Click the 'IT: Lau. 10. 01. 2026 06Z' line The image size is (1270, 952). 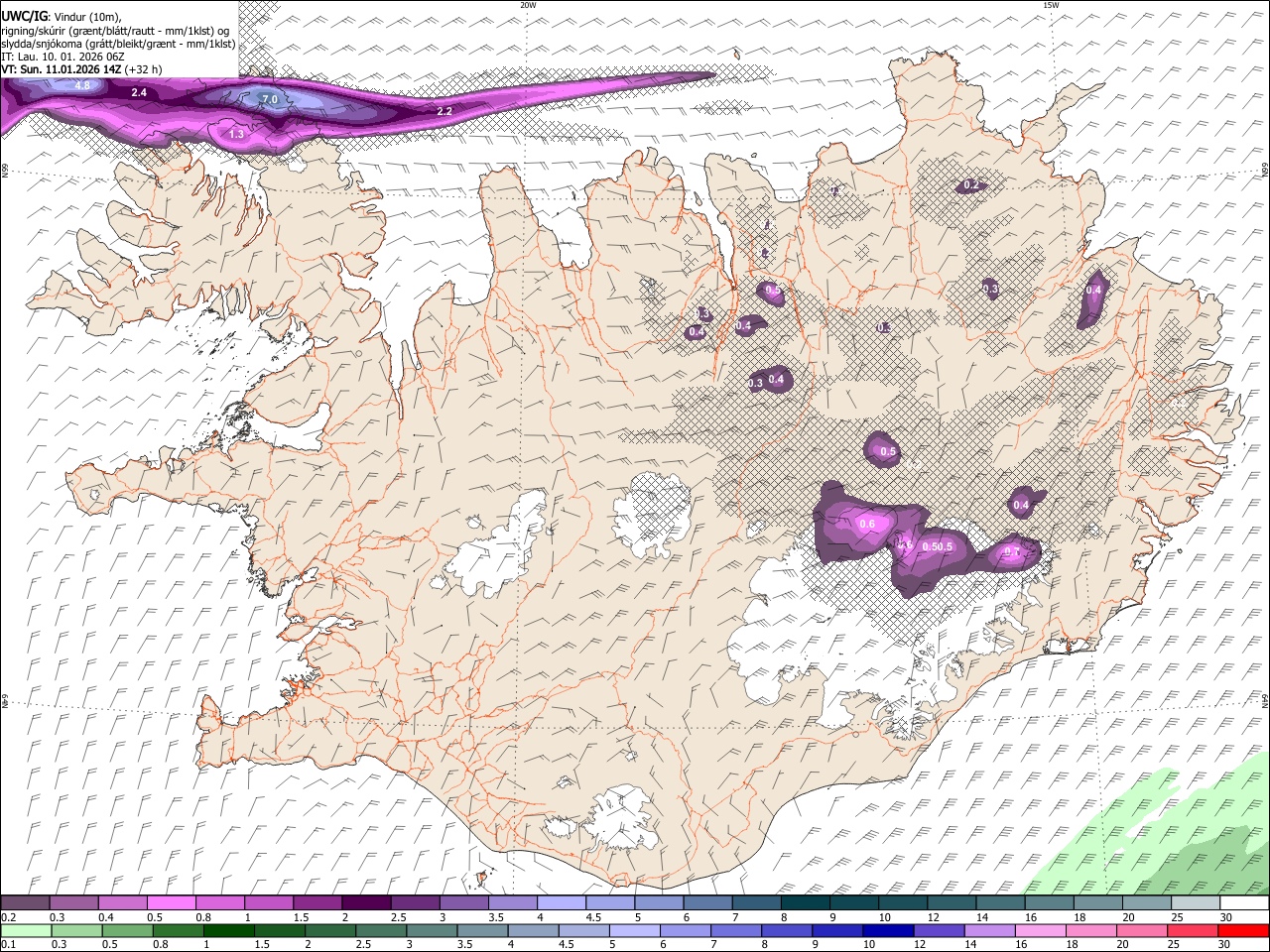tap(63, 57)
